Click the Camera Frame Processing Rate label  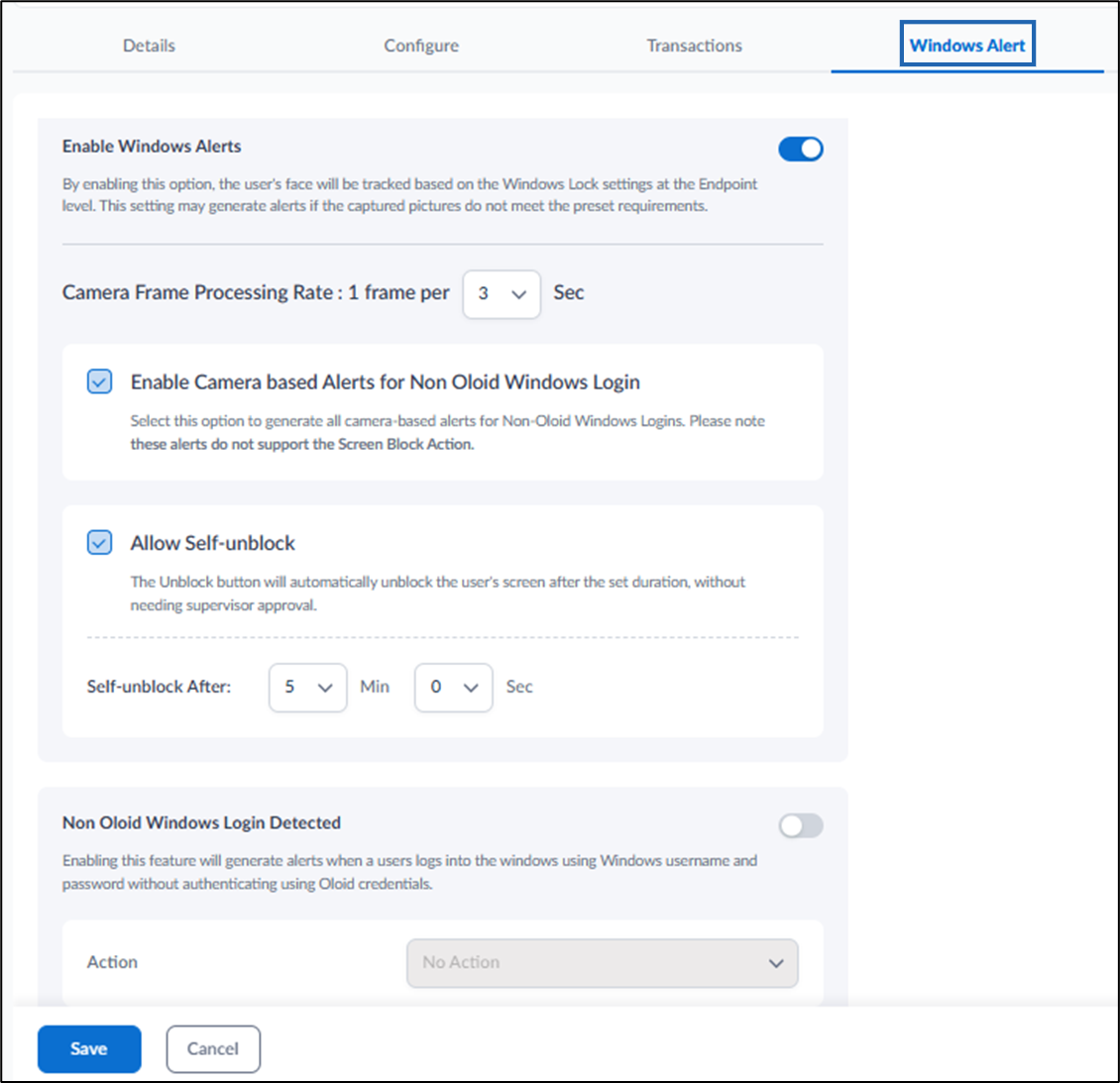(x=256, y=292)
